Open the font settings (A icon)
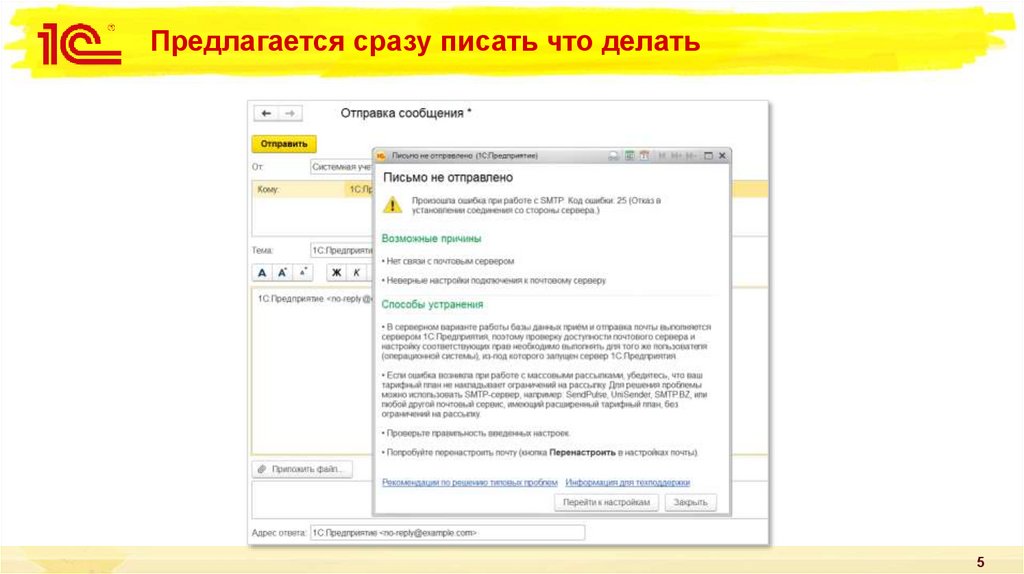Image resolution: width=1024 pixels, height=574 pixels. coord(262,273)
